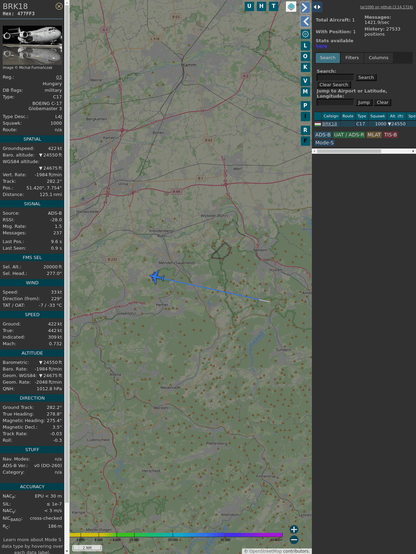This screenshot has width=416, height=554.
Task: Click the L map button
Action: [x=305, y=46]
